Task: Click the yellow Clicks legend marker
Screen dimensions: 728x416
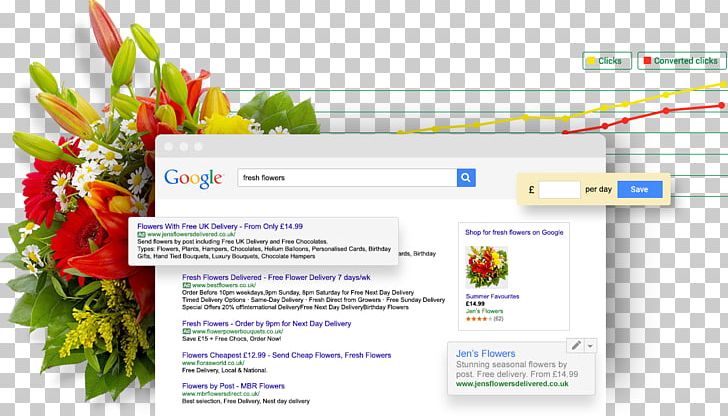Action: point(591,61)
